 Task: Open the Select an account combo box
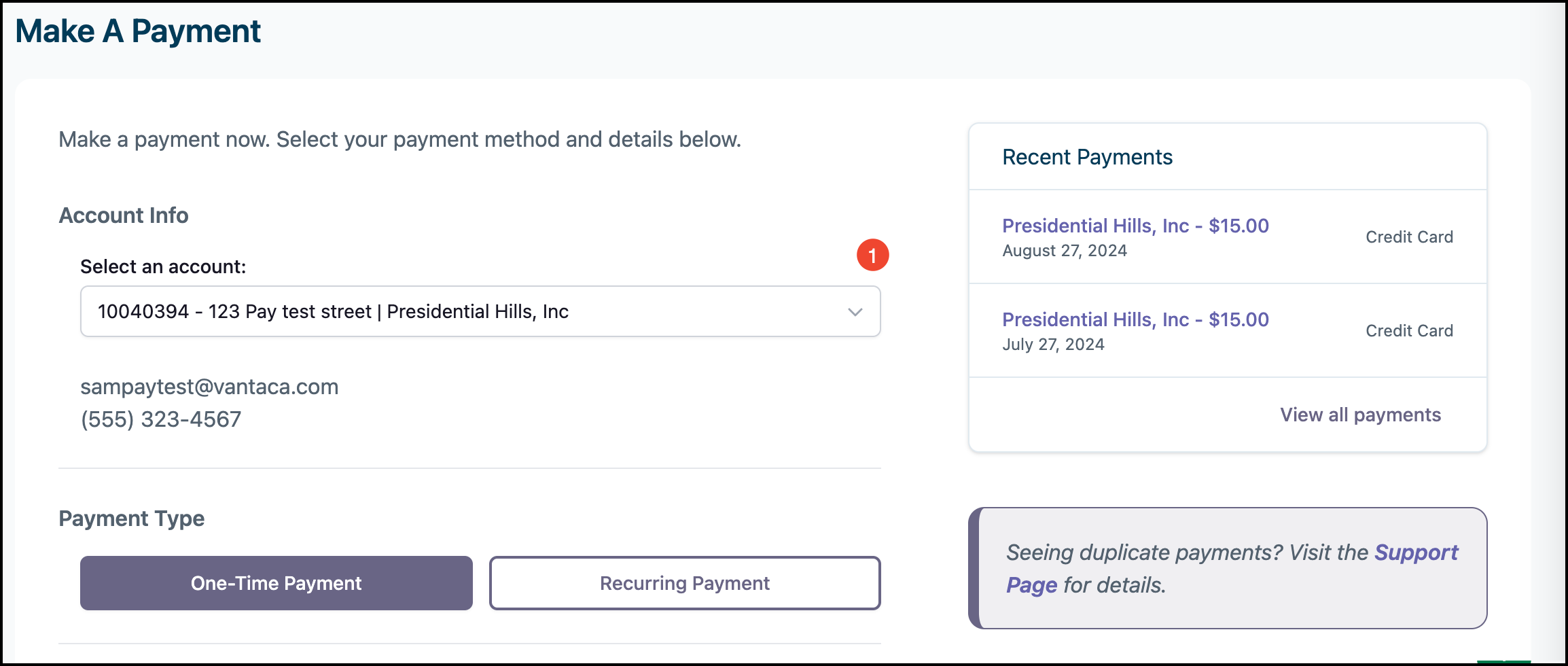tap(469, 312)
